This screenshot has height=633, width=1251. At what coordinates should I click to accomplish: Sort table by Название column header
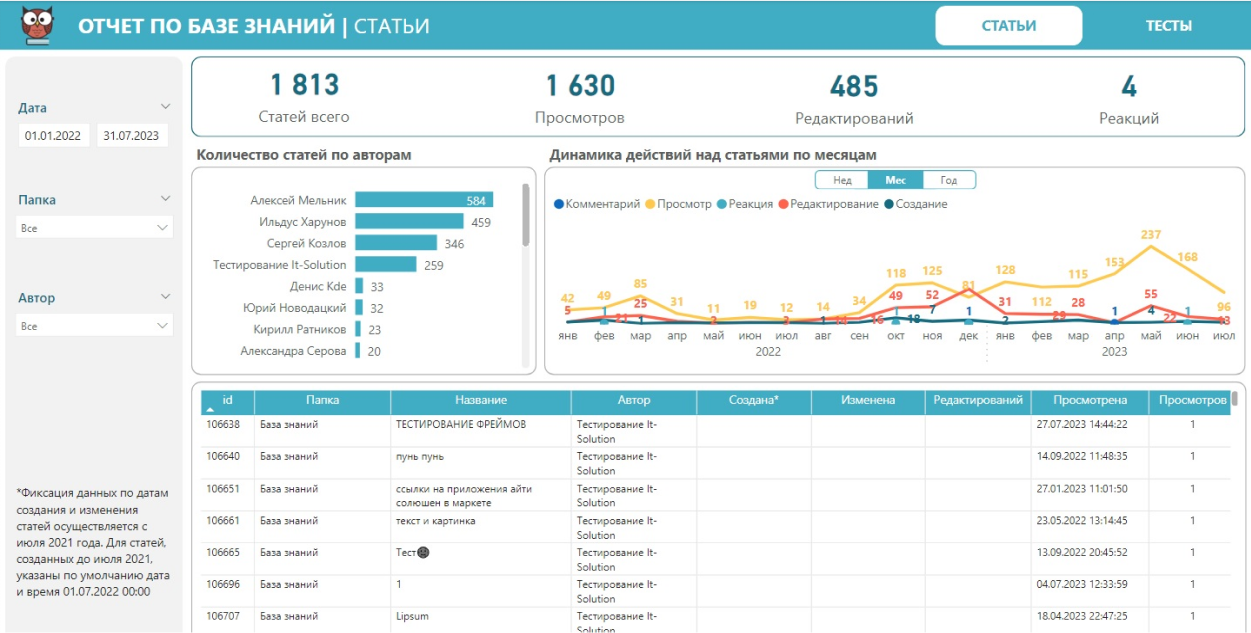[481, 400]
